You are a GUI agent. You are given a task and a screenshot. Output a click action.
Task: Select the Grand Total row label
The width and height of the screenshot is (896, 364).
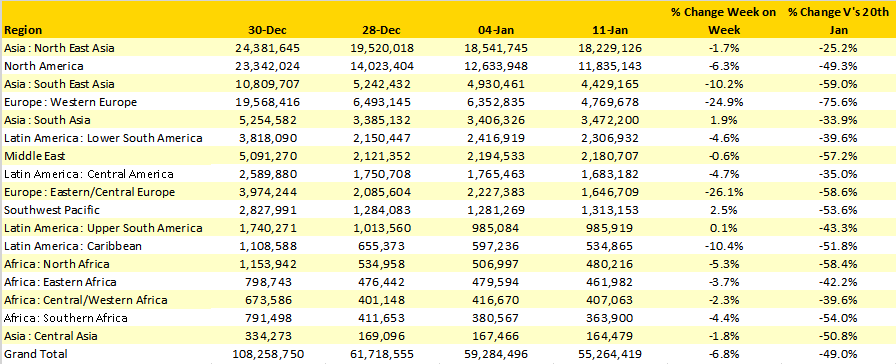click(x=35, y=354)
